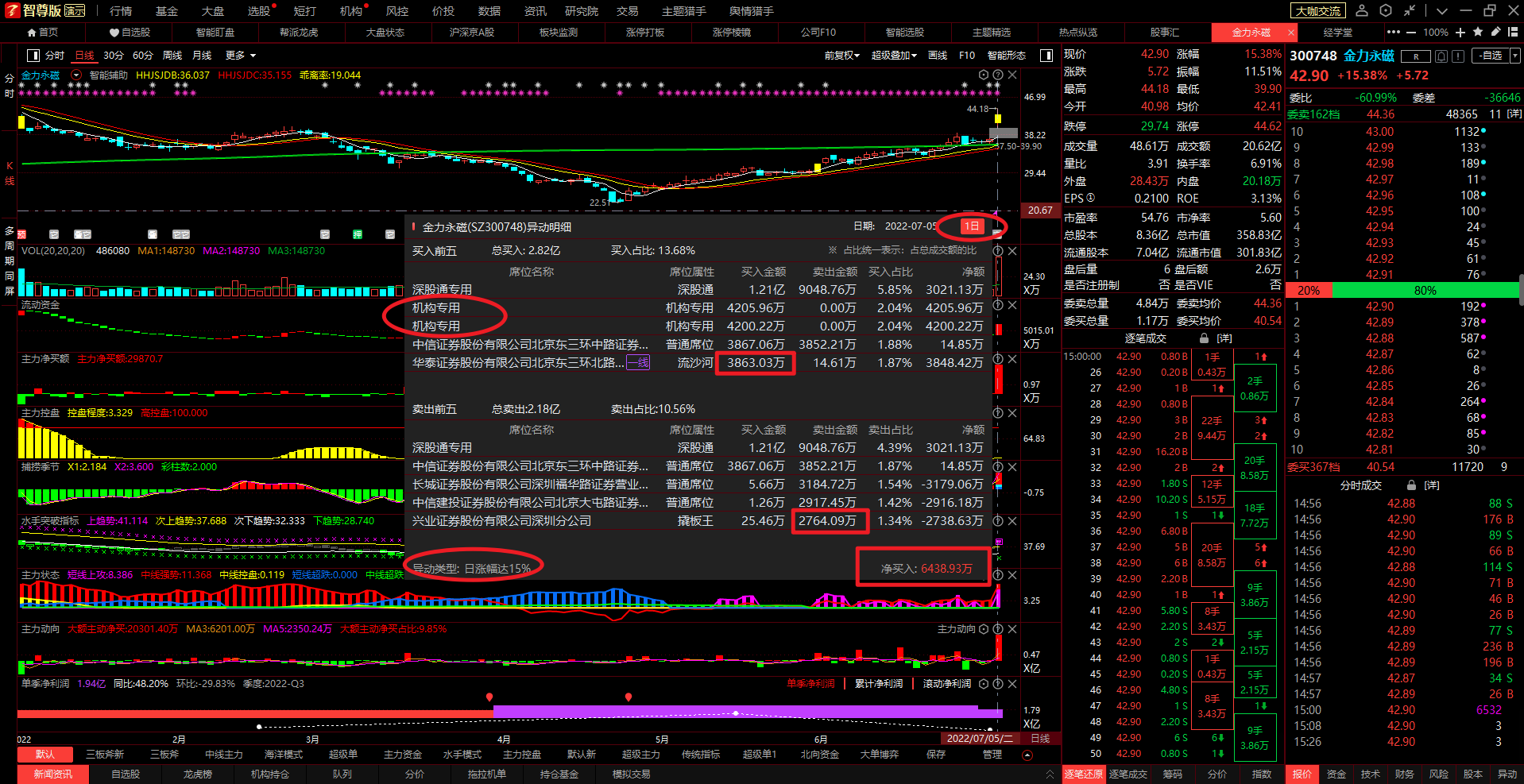The width and height of the screenshot is (1524, 784).
Task: Expand the red circle dropdown beside 金力永磁
Action: point(76,75)
